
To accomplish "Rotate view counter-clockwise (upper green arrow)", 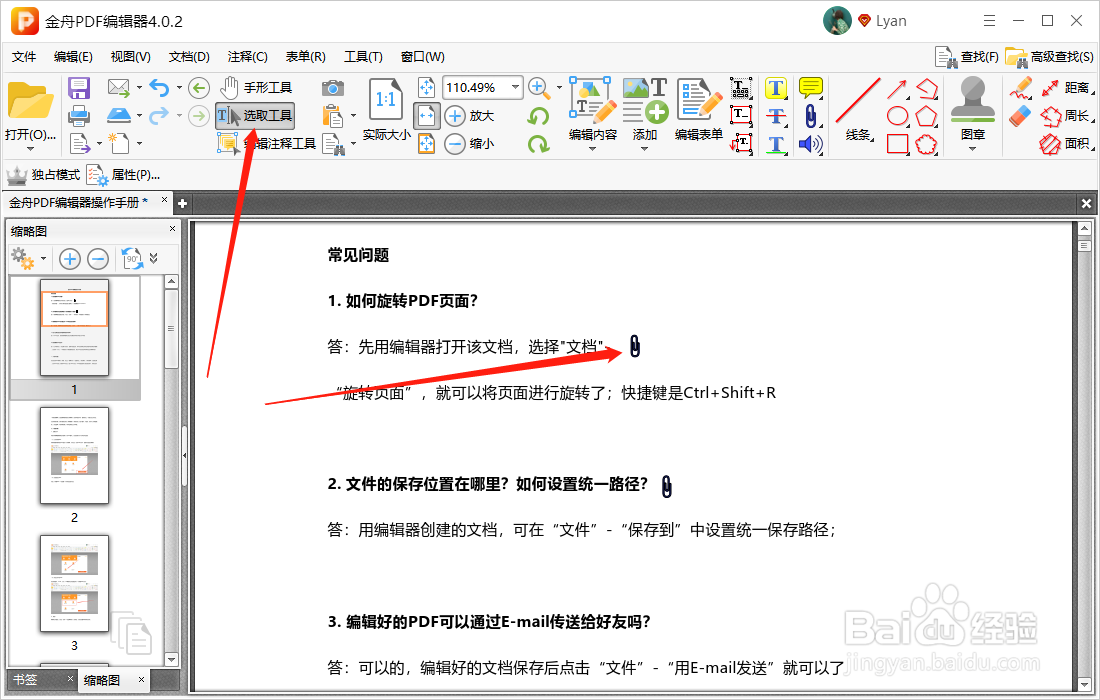I will coord(538,116).
